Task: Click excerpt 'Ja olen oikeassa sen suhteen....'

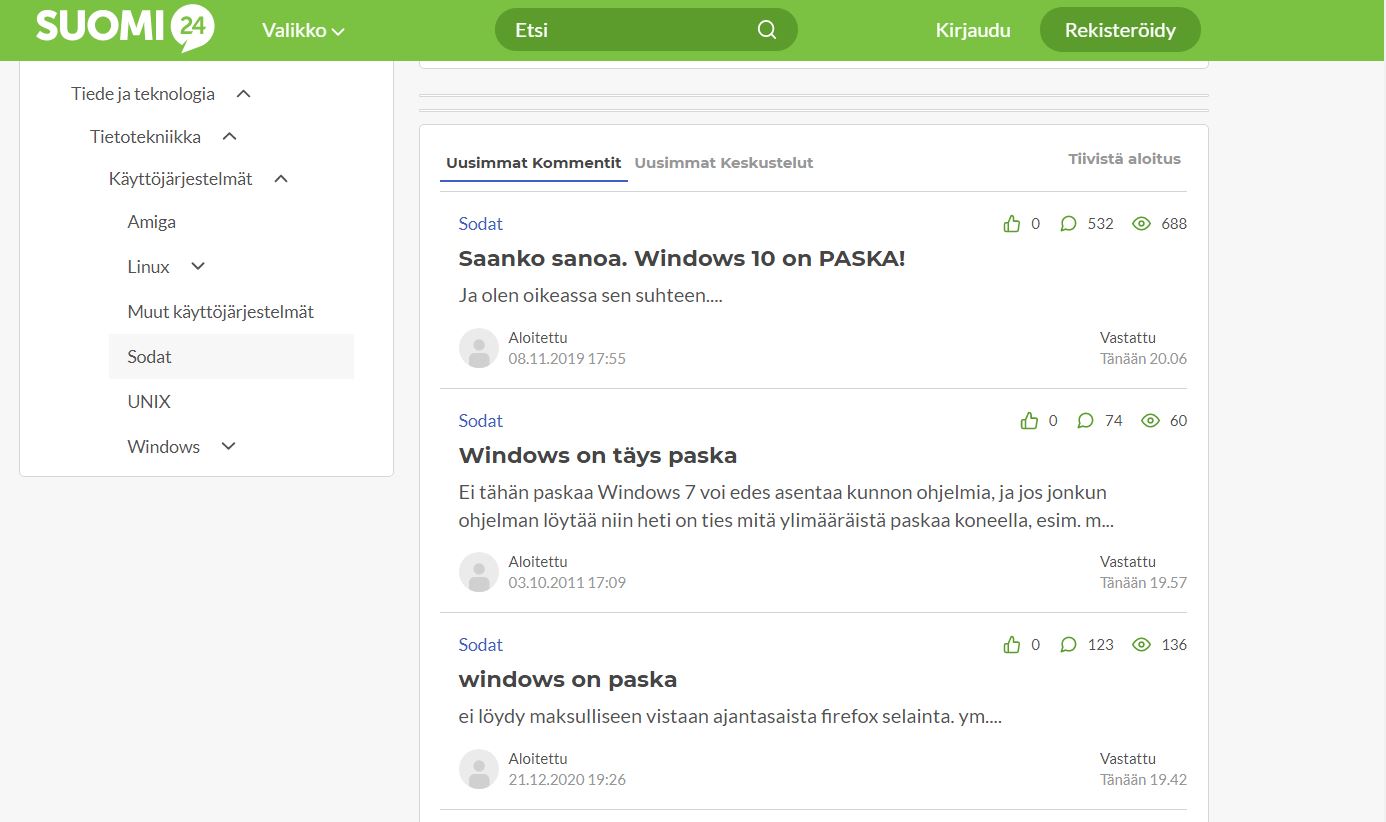Action: click(590, 296)
